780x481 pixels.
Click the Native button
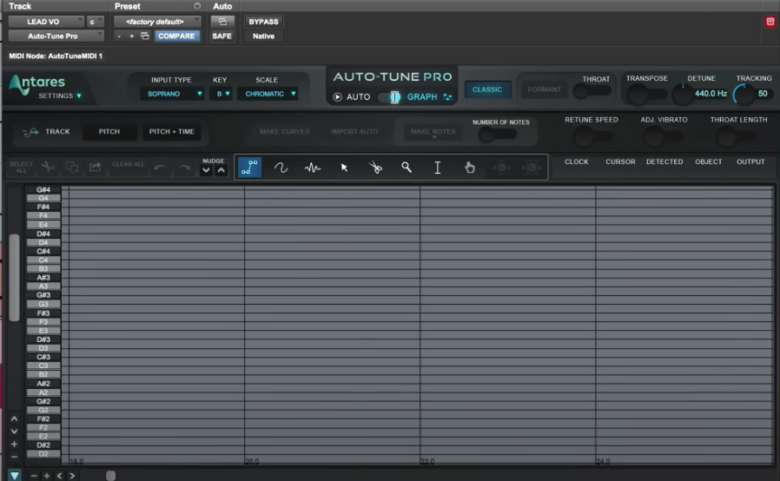pyautogui.click(x=263, y=36)
